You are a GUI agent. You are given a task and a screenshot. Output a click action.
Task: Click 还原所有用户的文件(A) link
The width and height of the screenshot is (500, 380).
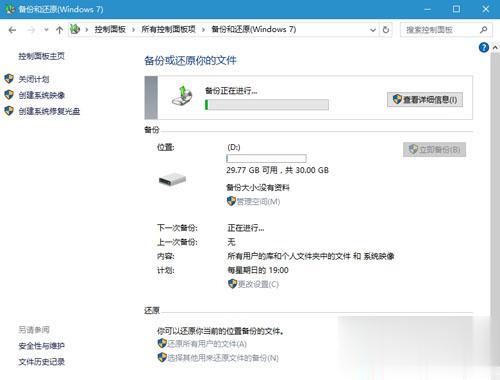point(207,344)
